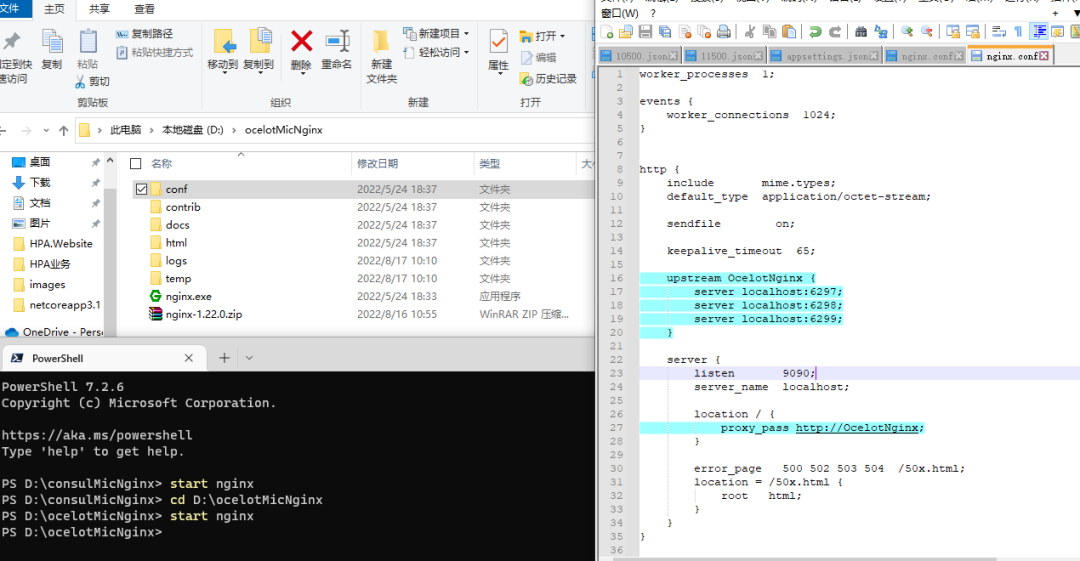Switch to the 共享 ribbon tab

pos(99,9)
